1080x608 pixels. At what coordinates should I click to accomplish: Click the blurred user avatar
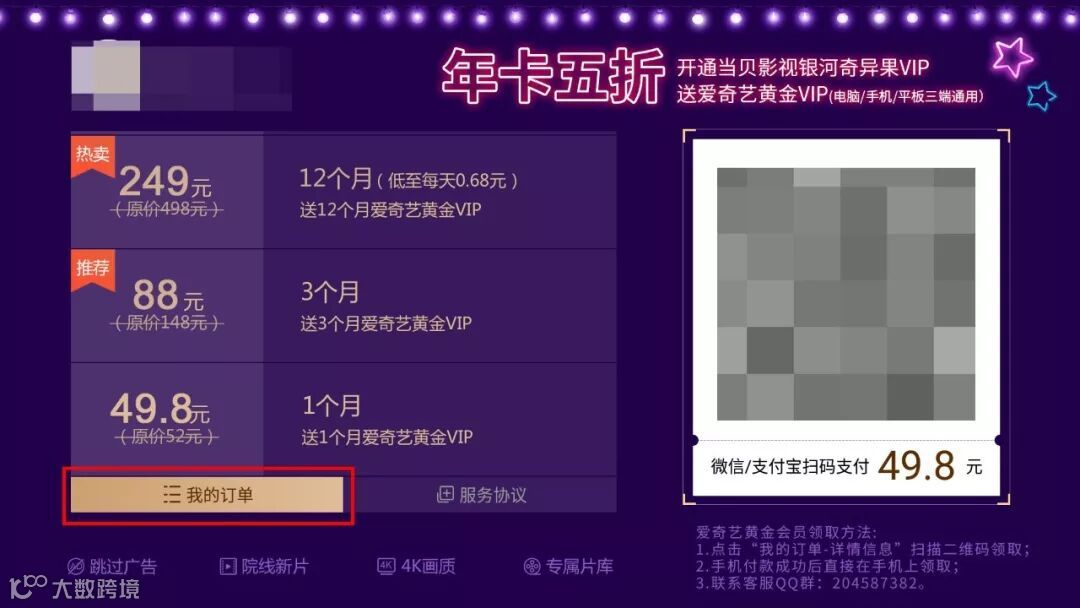(x=106, y=75)
